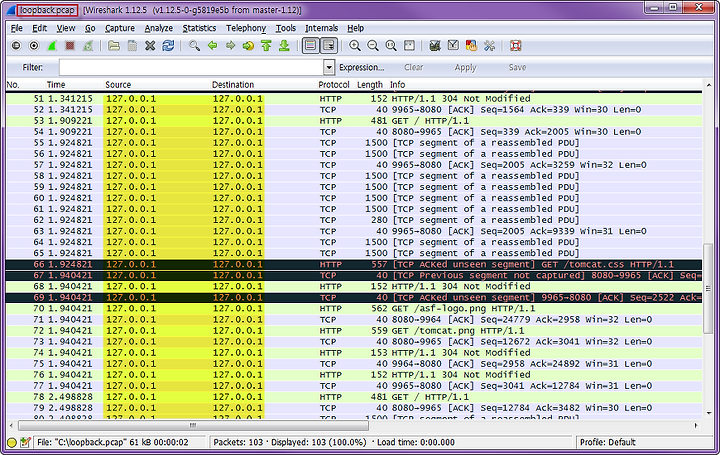Open the File menu
Viewport: 720px width, 455px height.
pyautogui.click(x=17, y=28)
